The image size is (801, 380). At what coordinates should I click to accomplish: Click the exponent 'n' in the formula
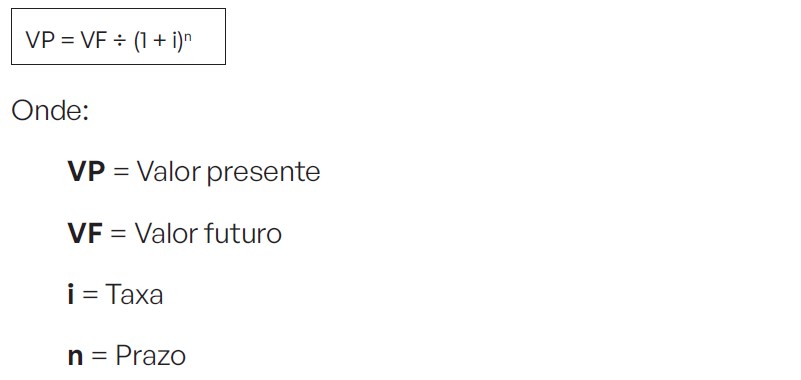click(x=187, y=37)
